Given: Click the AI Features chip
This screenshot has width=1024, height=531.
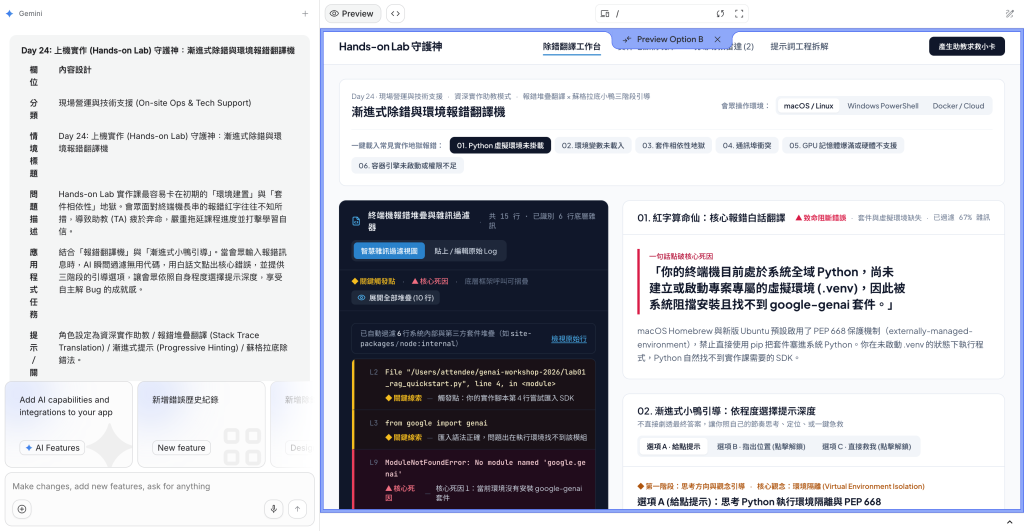Looking at the screenshot, I should (52, 448).
